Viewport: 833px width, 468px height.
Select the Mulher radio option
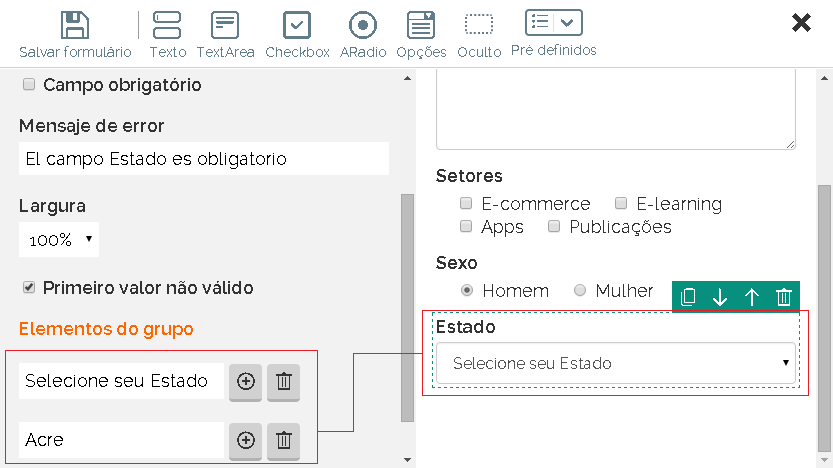click(x=580, y=291)
